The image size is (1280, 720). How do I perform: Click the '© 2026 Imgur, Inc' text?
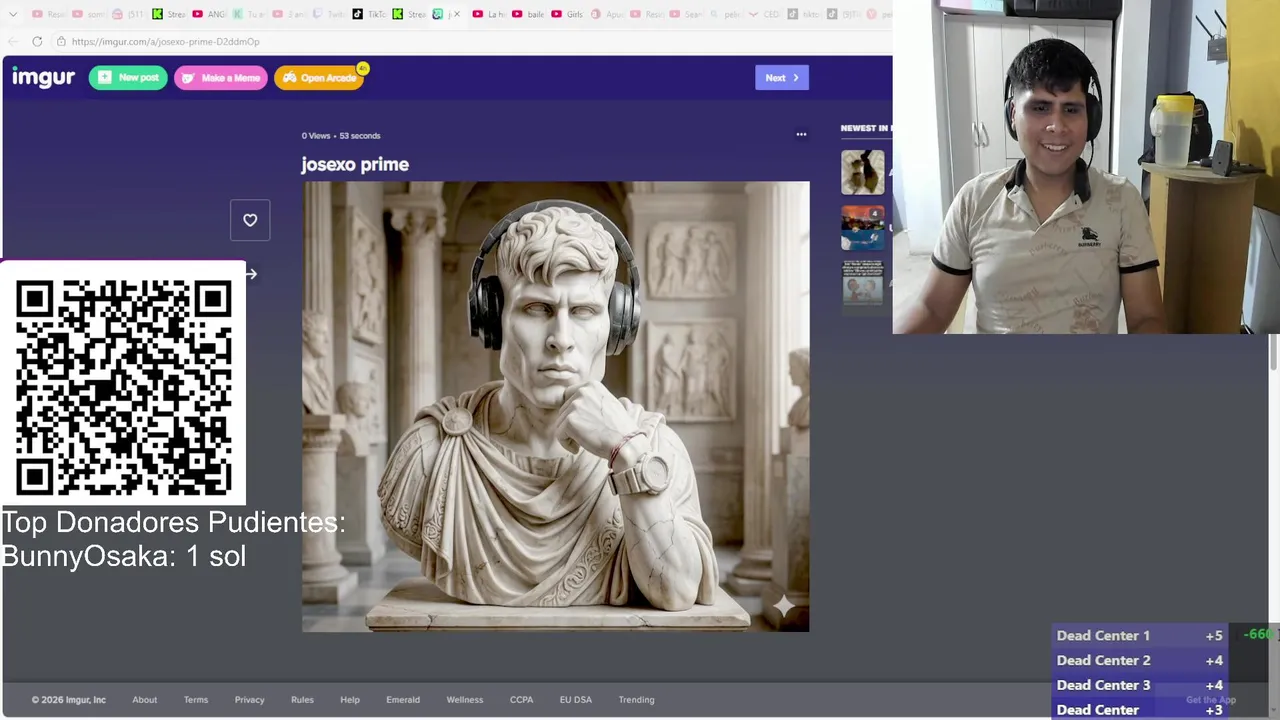[x=68, y=700]
